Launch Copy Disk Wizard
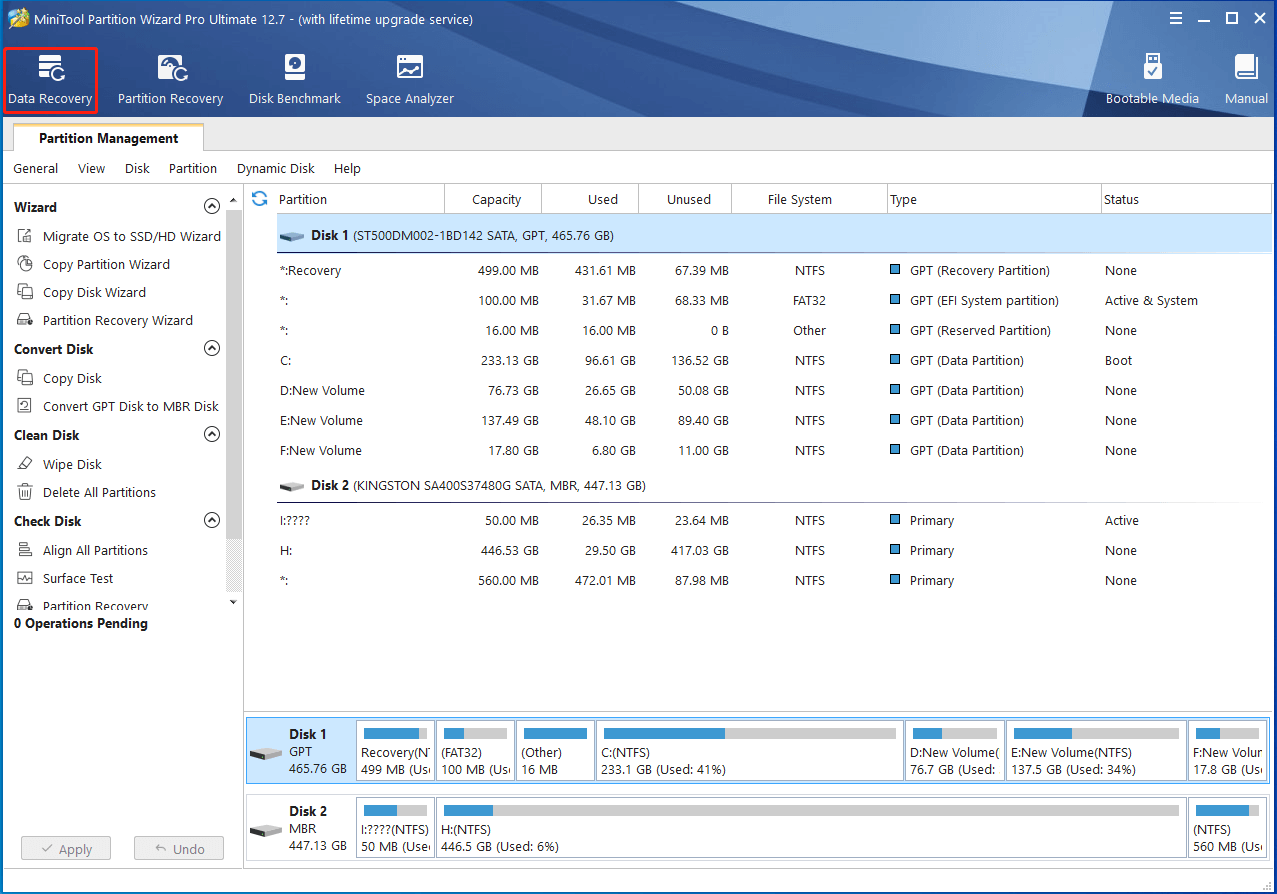1277x894 pixels. click(x=81, y=292)
